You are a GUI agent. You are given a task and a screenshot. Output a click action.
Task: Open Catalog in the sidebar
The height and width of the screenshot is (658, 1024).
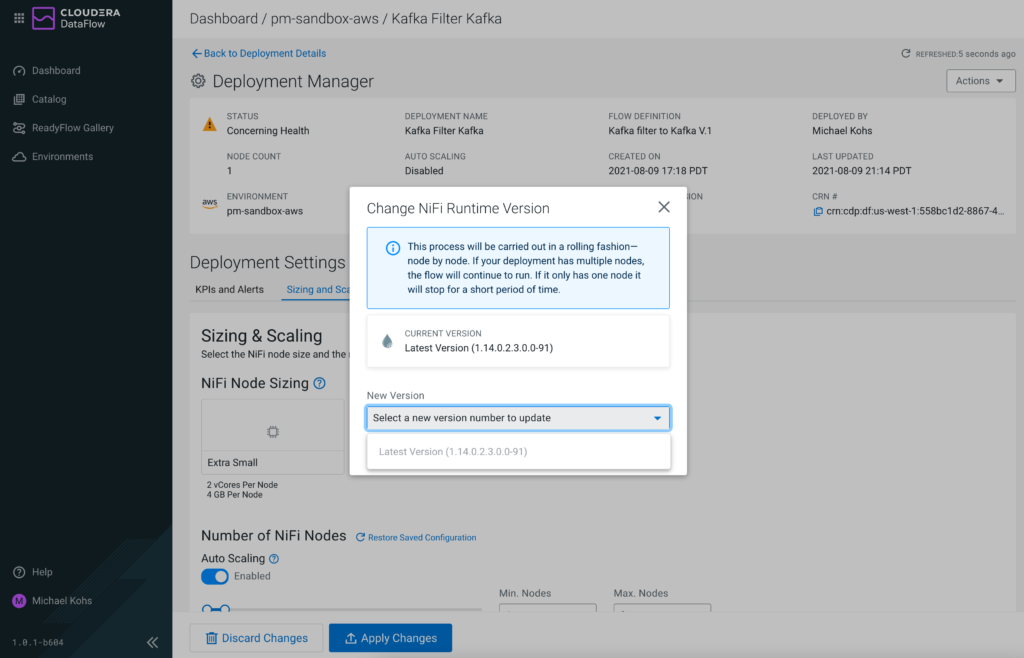49,99
